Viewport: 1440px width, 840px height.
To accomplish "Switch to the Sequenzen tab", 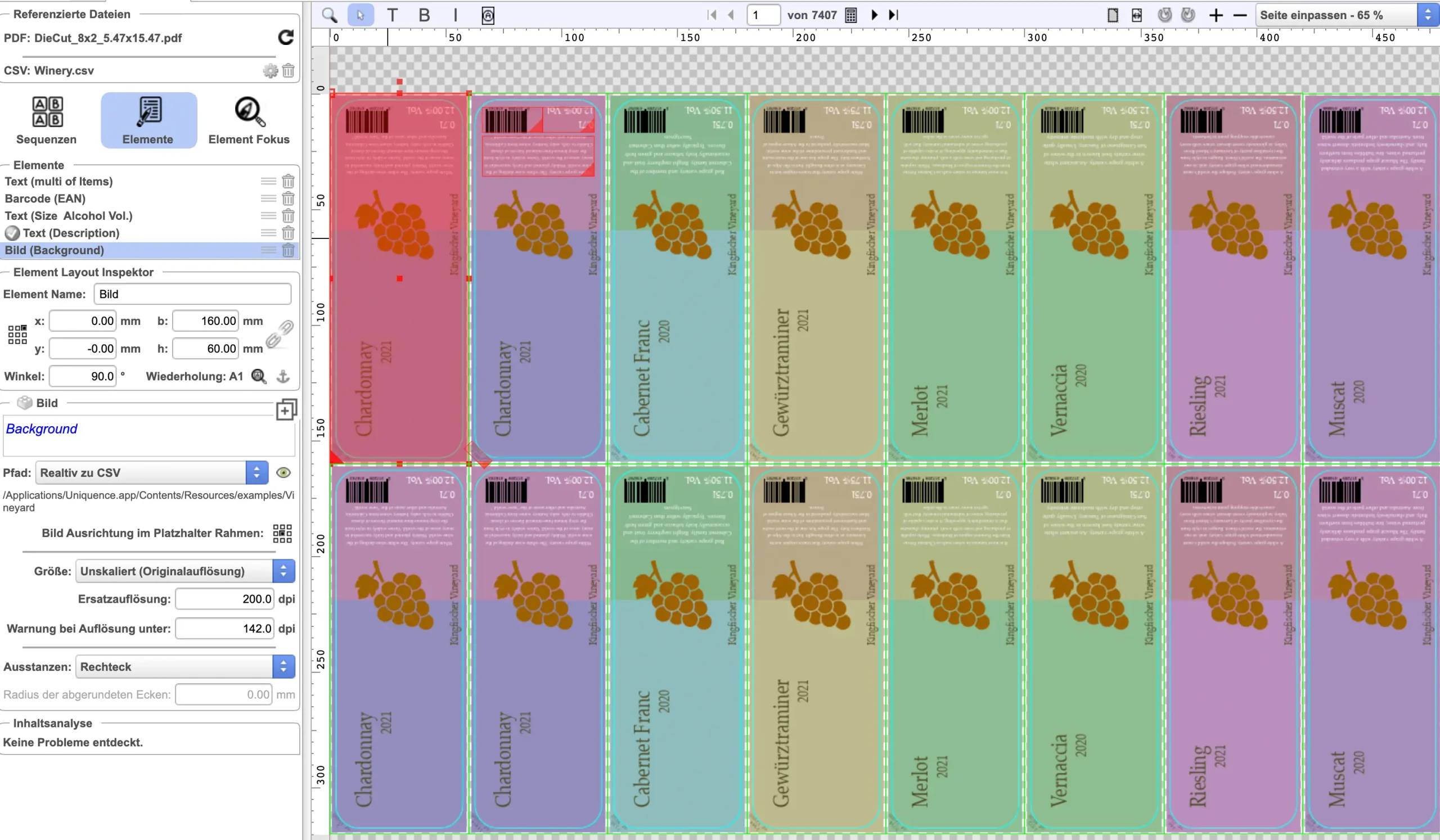I will click(x=46, y=120).
